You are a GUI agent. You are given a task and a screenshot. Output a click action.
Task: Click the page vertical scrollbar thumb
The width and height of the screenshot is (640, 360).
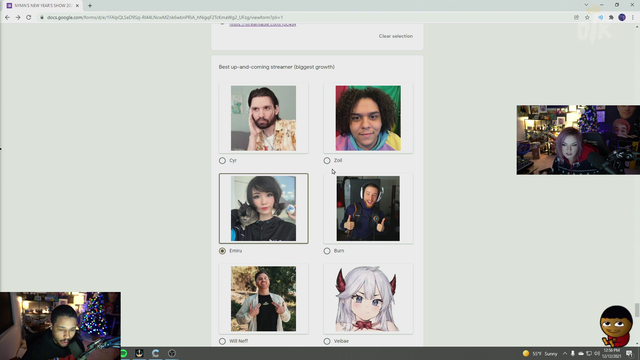(637, 310)
